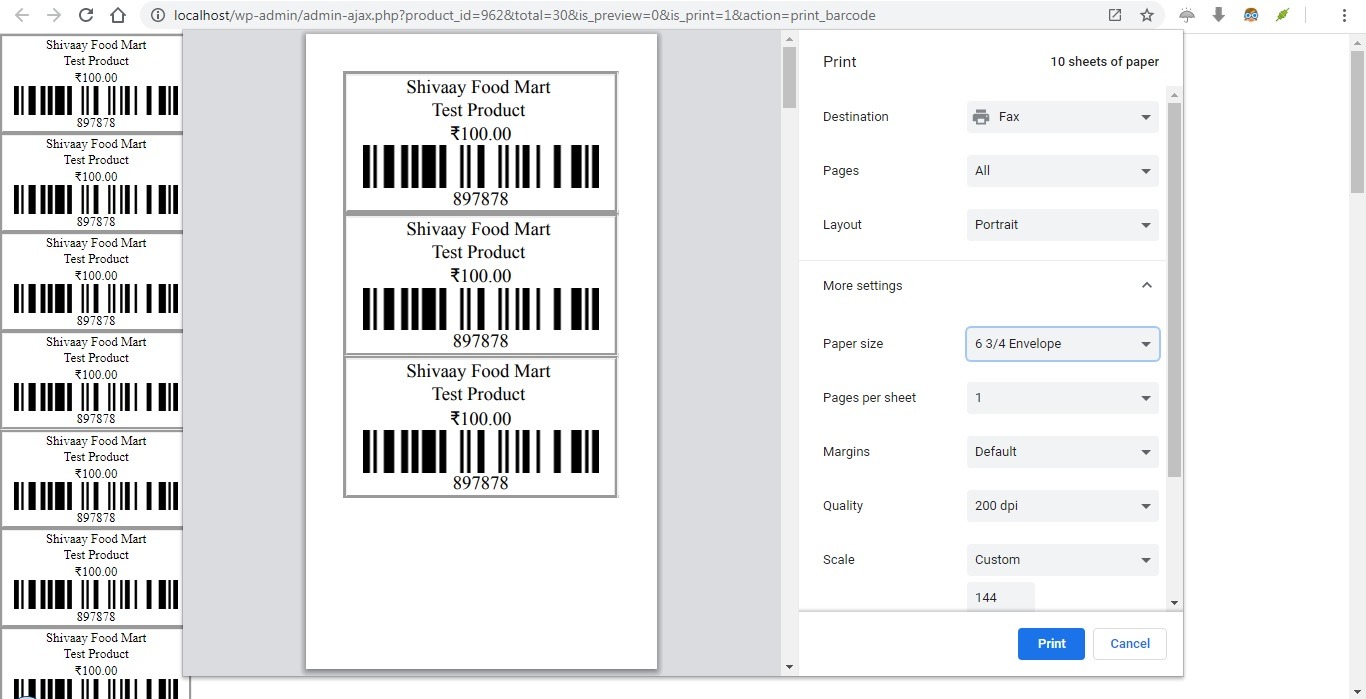The height and width of the screenshot is (699, 1366).
Task: Collapse the More settings section
Action: tap(1146, 286)
